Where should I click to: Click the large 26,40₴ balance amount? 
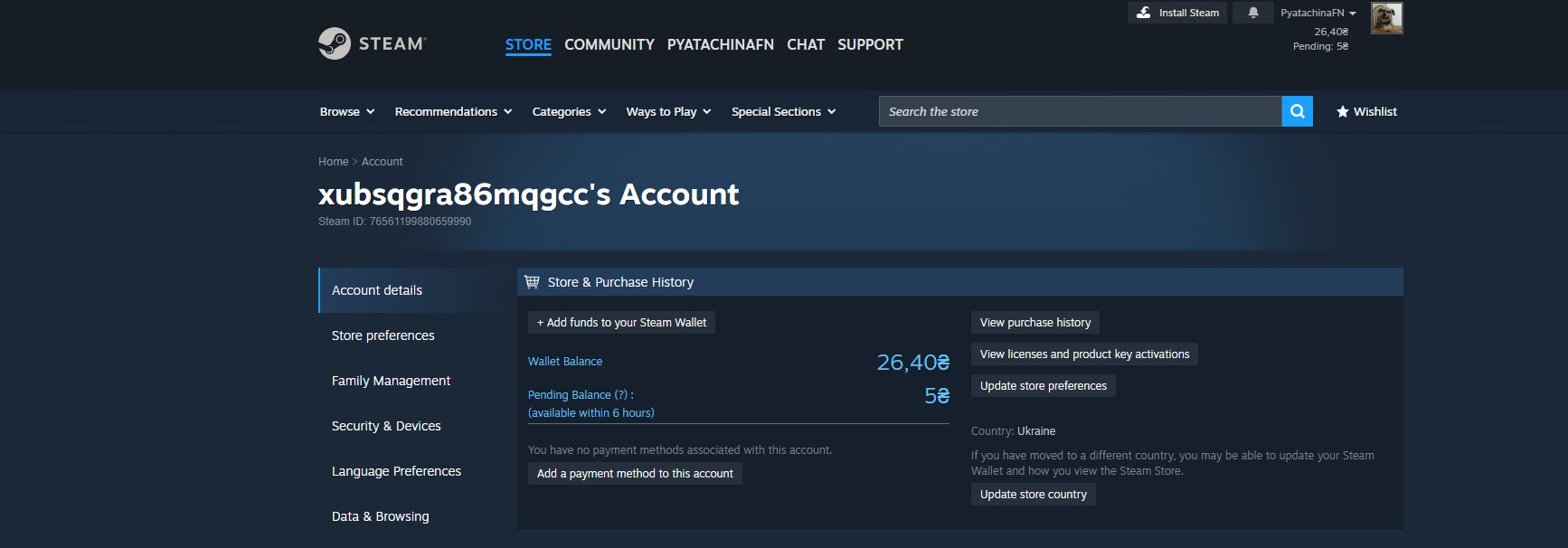(x=913, y=363)
